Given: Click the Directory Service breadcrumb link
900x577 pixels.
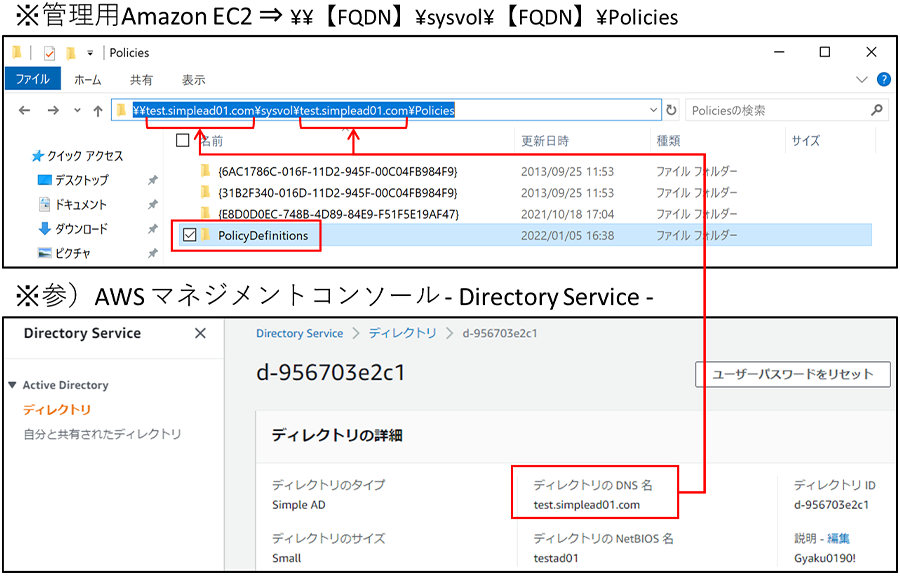Looking at the screenshot, I should tap(300, 334).
